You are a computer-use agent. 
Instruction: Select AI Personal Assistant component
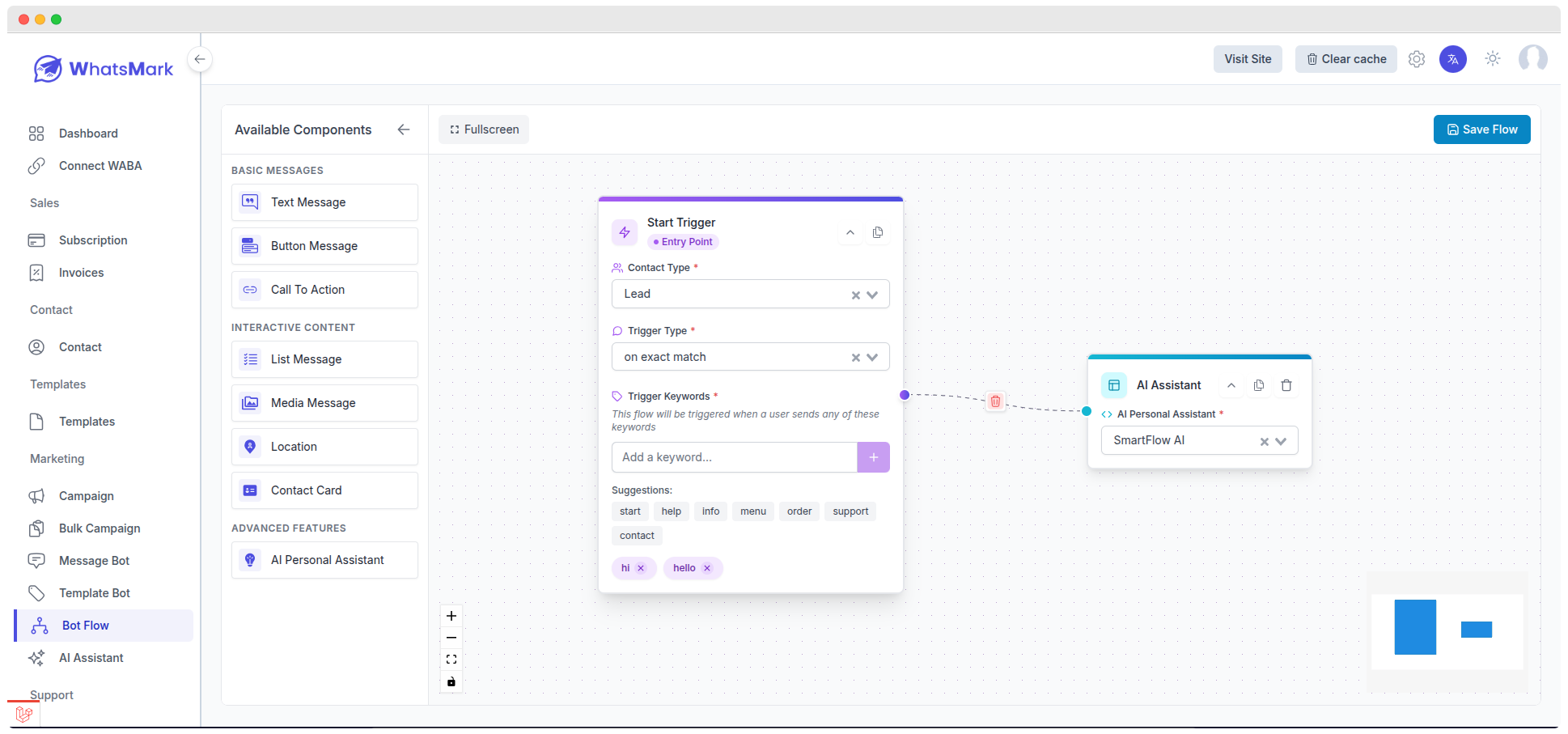324,560
